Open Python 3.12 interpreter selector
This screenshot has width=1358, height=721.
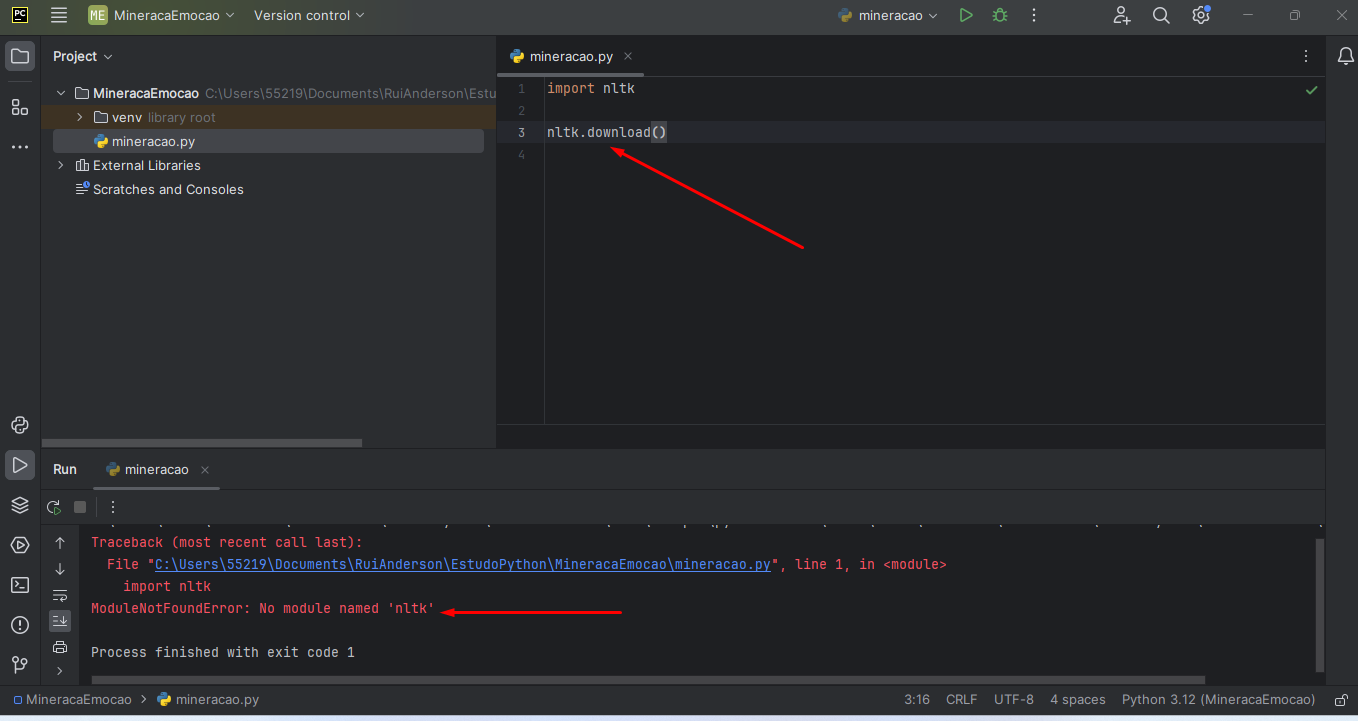pos(1218,700)
